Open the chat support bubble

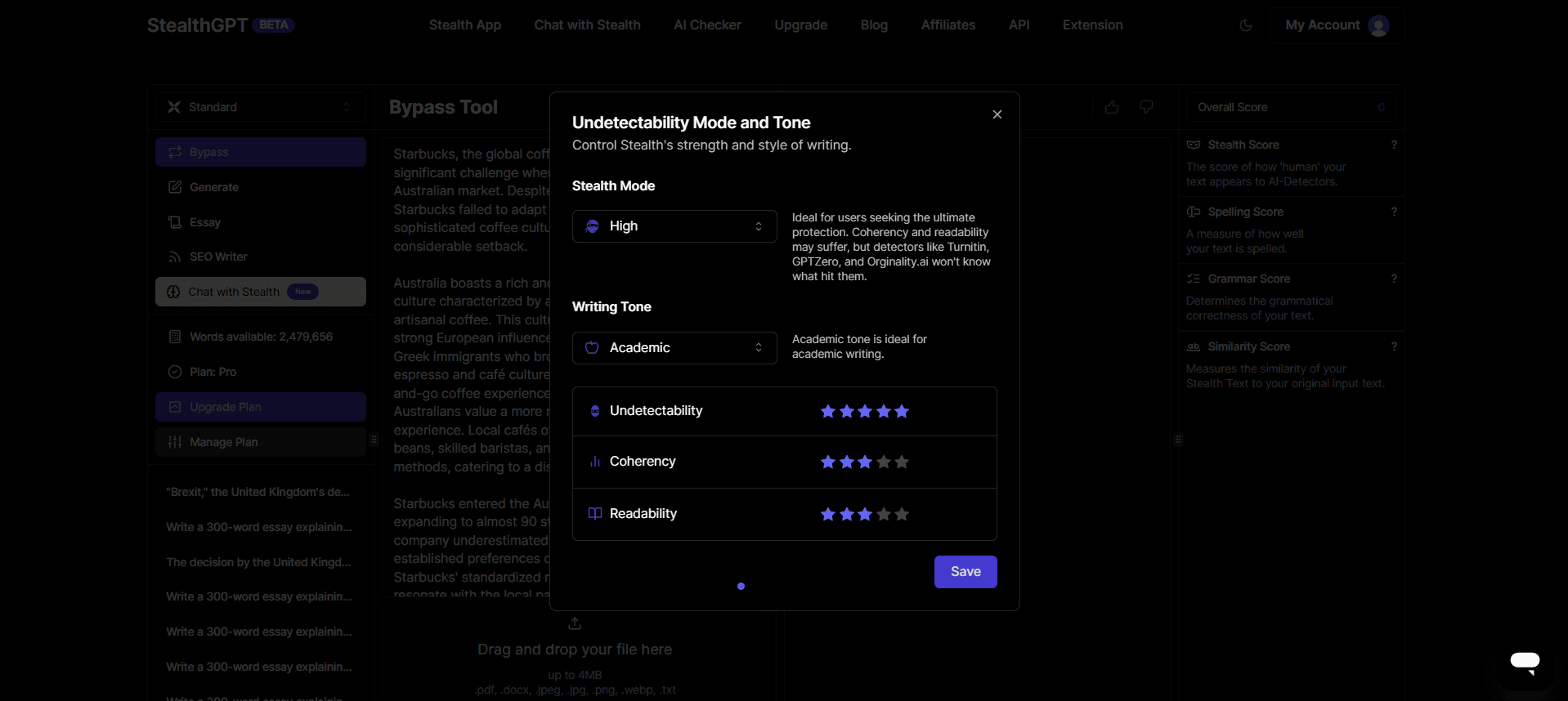coord(1524,661)
